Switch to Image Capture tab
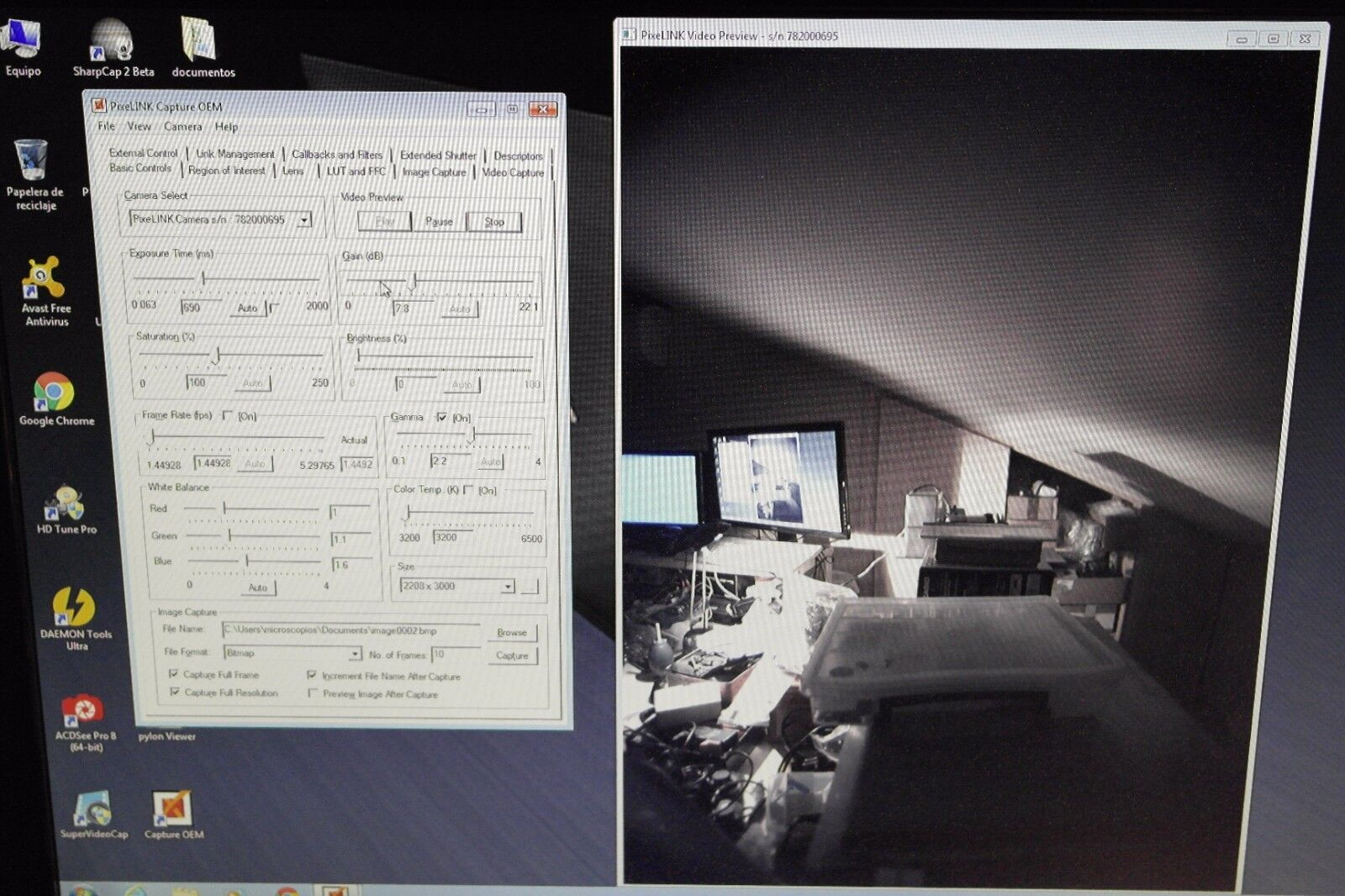The image size is (1345, 896). [434, 172]
